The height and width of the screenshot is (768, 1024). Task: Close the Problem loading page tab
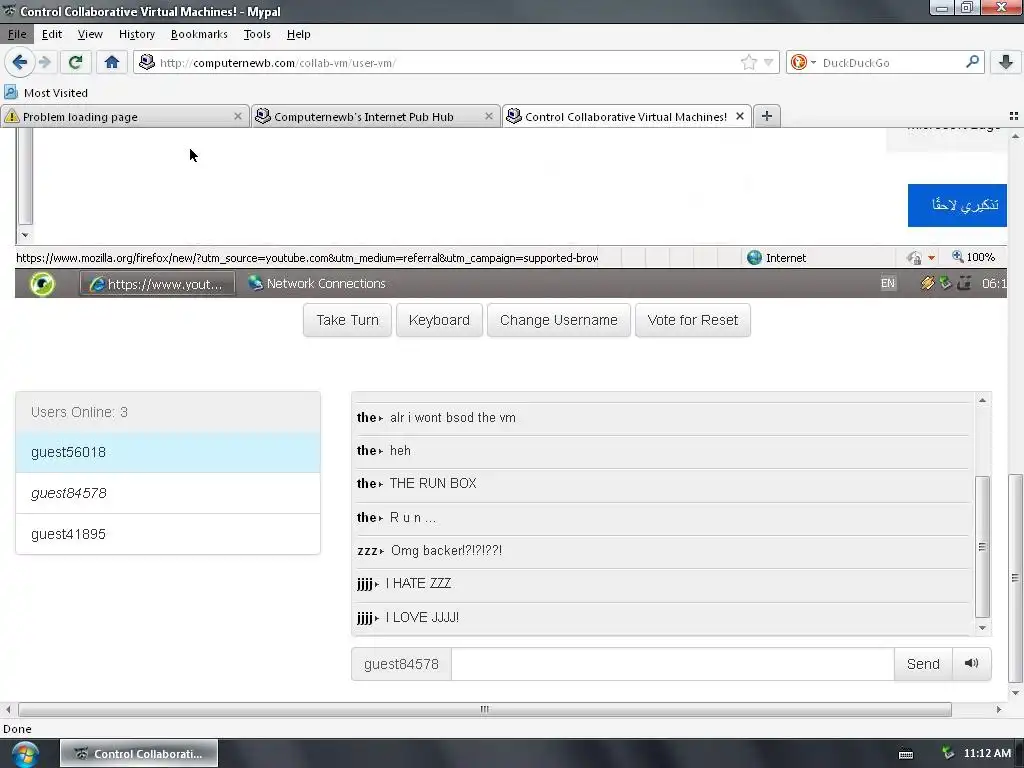pos(238,116)
